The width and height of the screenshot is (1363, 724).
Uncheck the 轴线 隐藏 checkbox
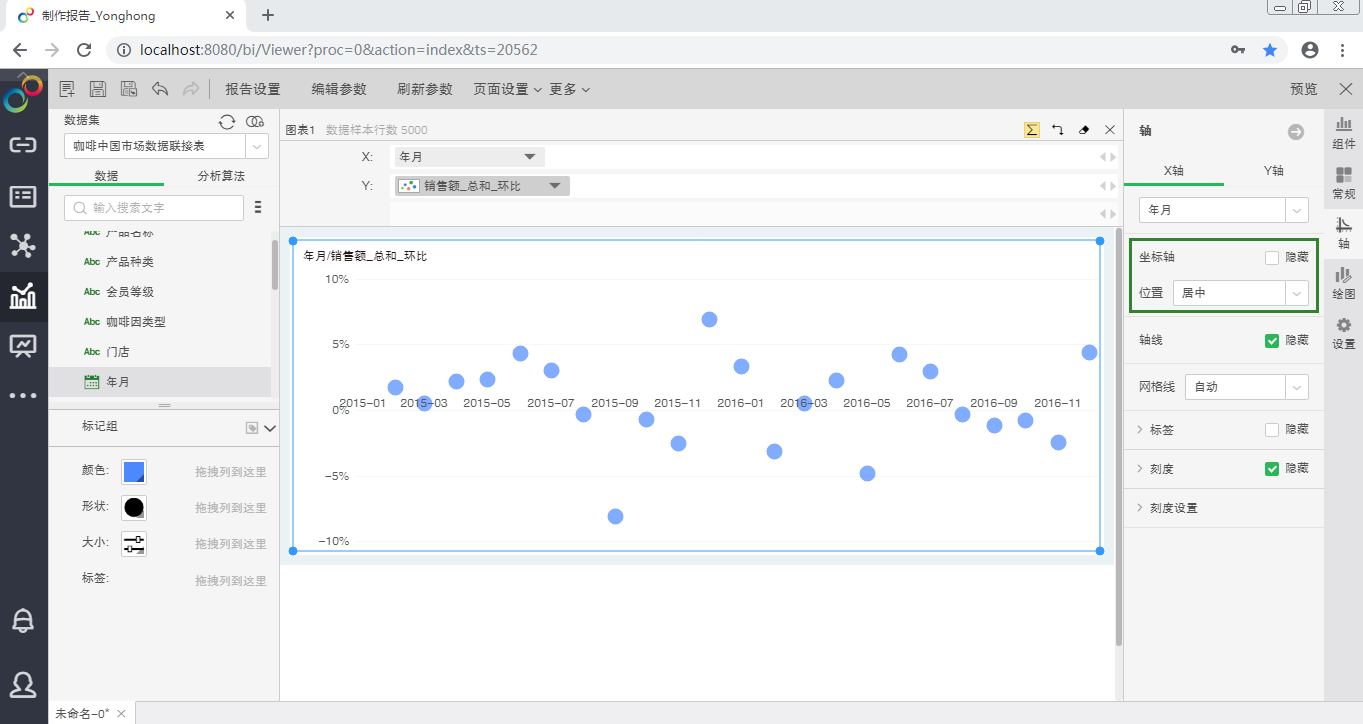point(1272,341)
